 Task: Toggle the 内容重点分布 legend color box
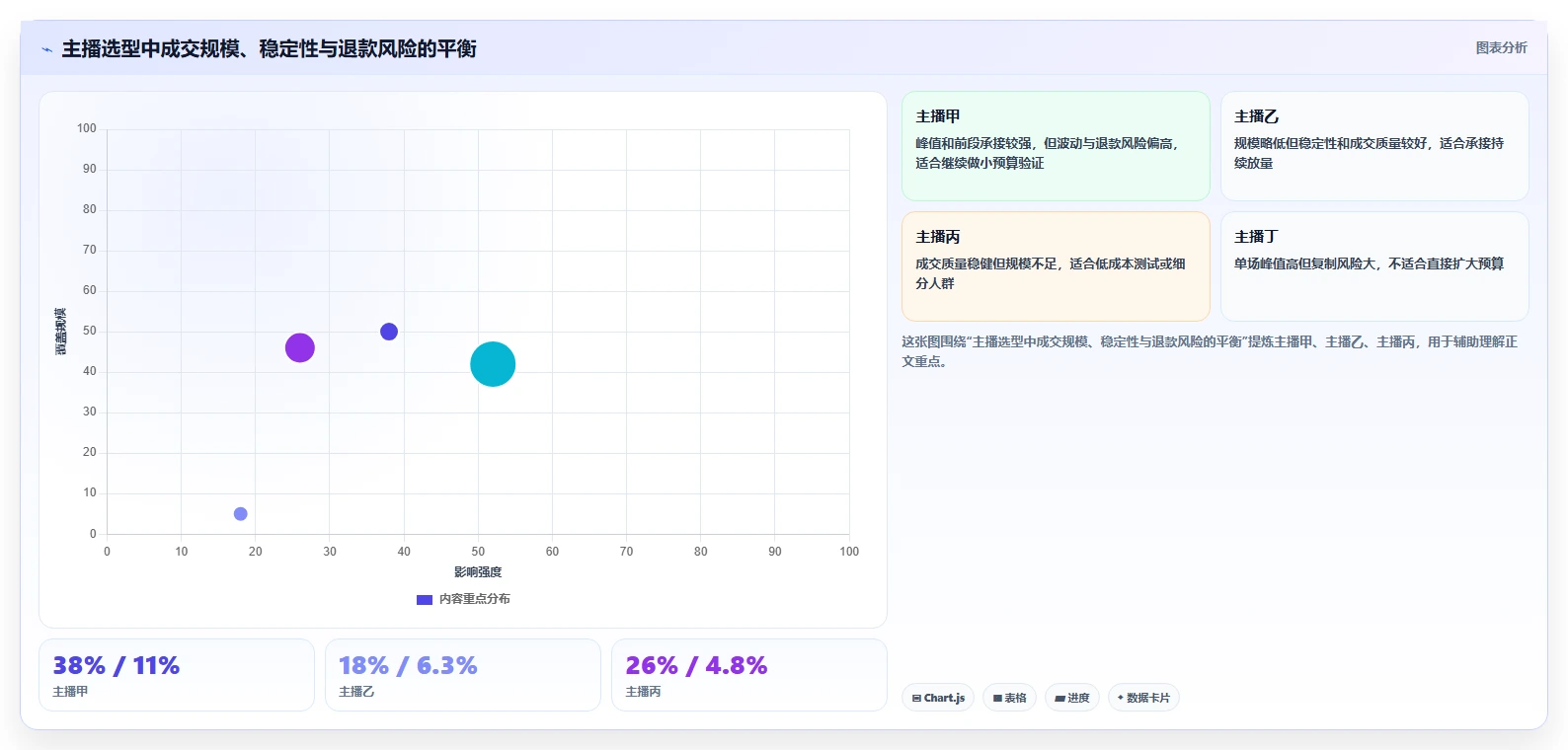[425, 599]
